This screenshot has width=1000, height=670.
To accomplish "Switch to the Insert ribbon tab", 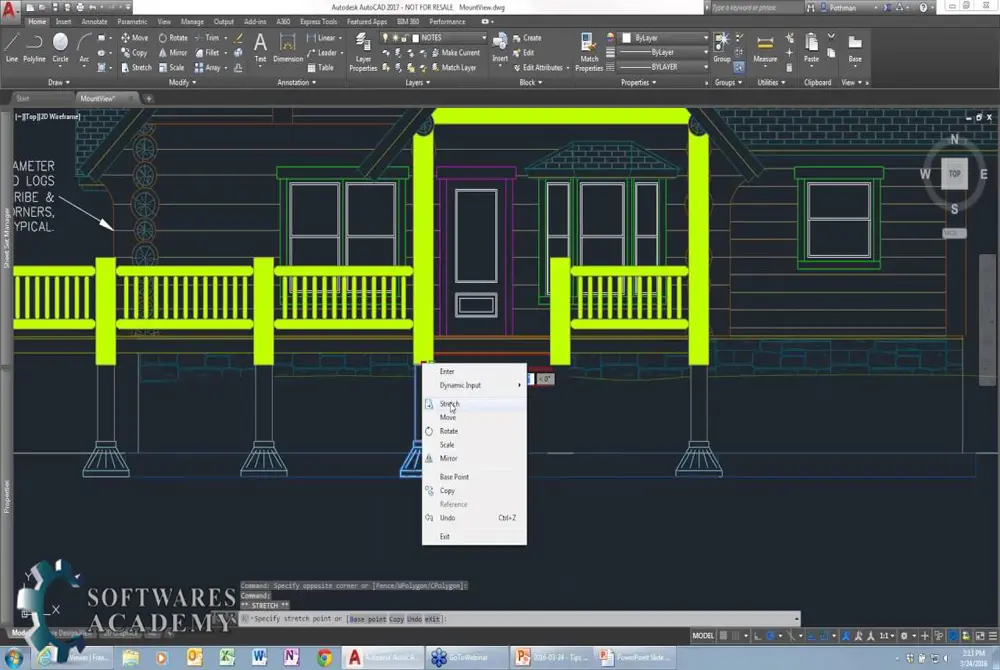I will (x=63, y=22).
